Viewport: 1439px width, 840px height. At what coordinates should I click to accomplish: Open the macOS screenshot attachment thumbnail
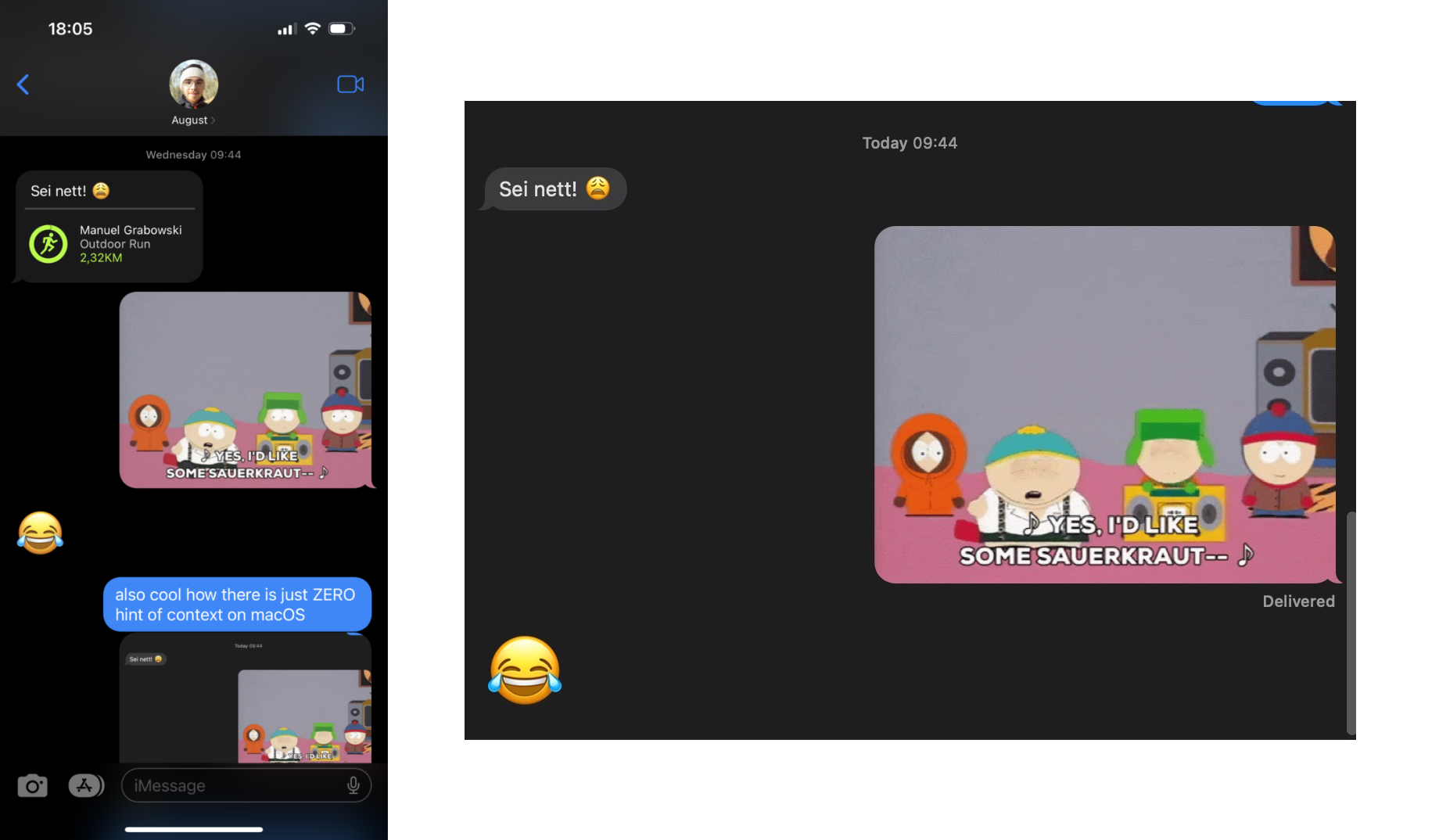click(x=245, y=698)
